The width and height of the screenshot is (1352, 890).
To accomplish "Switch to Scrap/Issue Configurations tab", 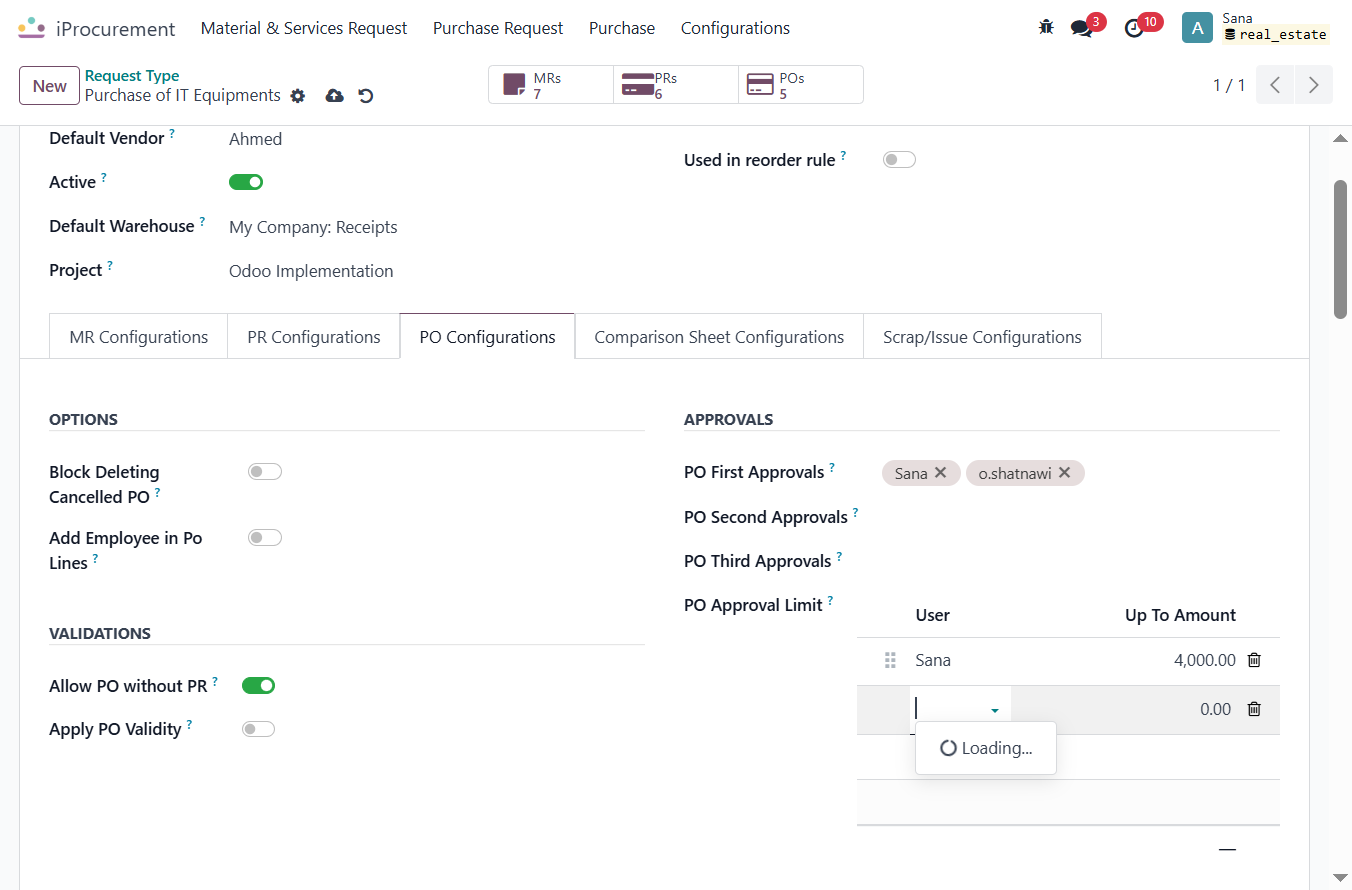I will pos(982,337).
